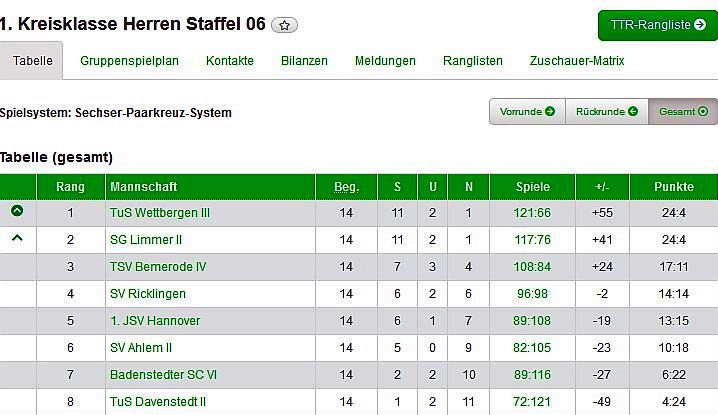Screen dimensions: 718x415
Task: Open the Bilanzen tab
Action: pyautogui.click(x=304, y=61)
